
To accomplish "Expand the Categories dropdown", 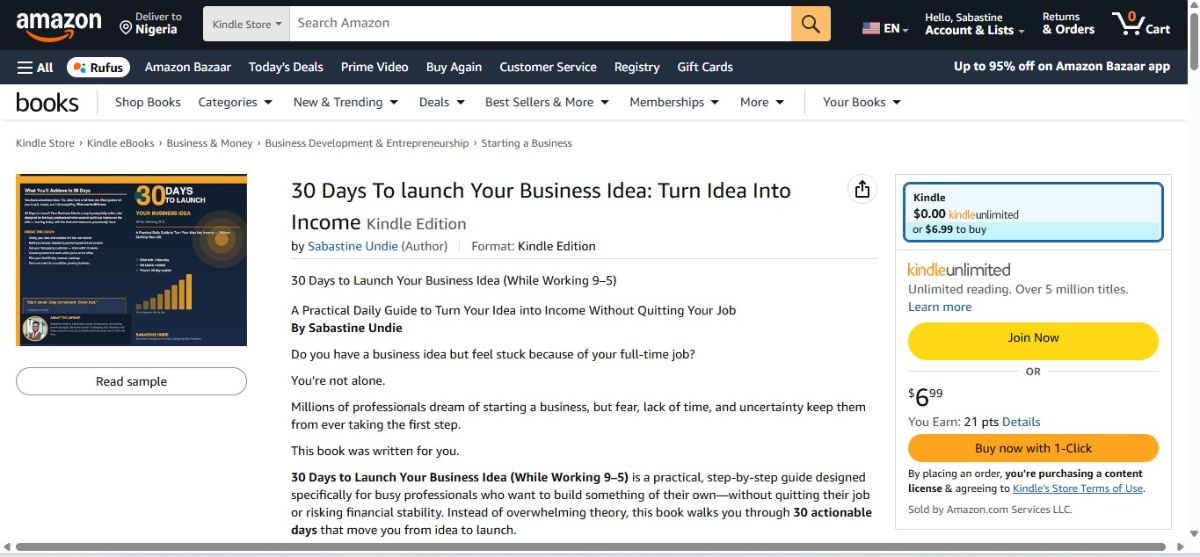I will [x=235, y=102].
